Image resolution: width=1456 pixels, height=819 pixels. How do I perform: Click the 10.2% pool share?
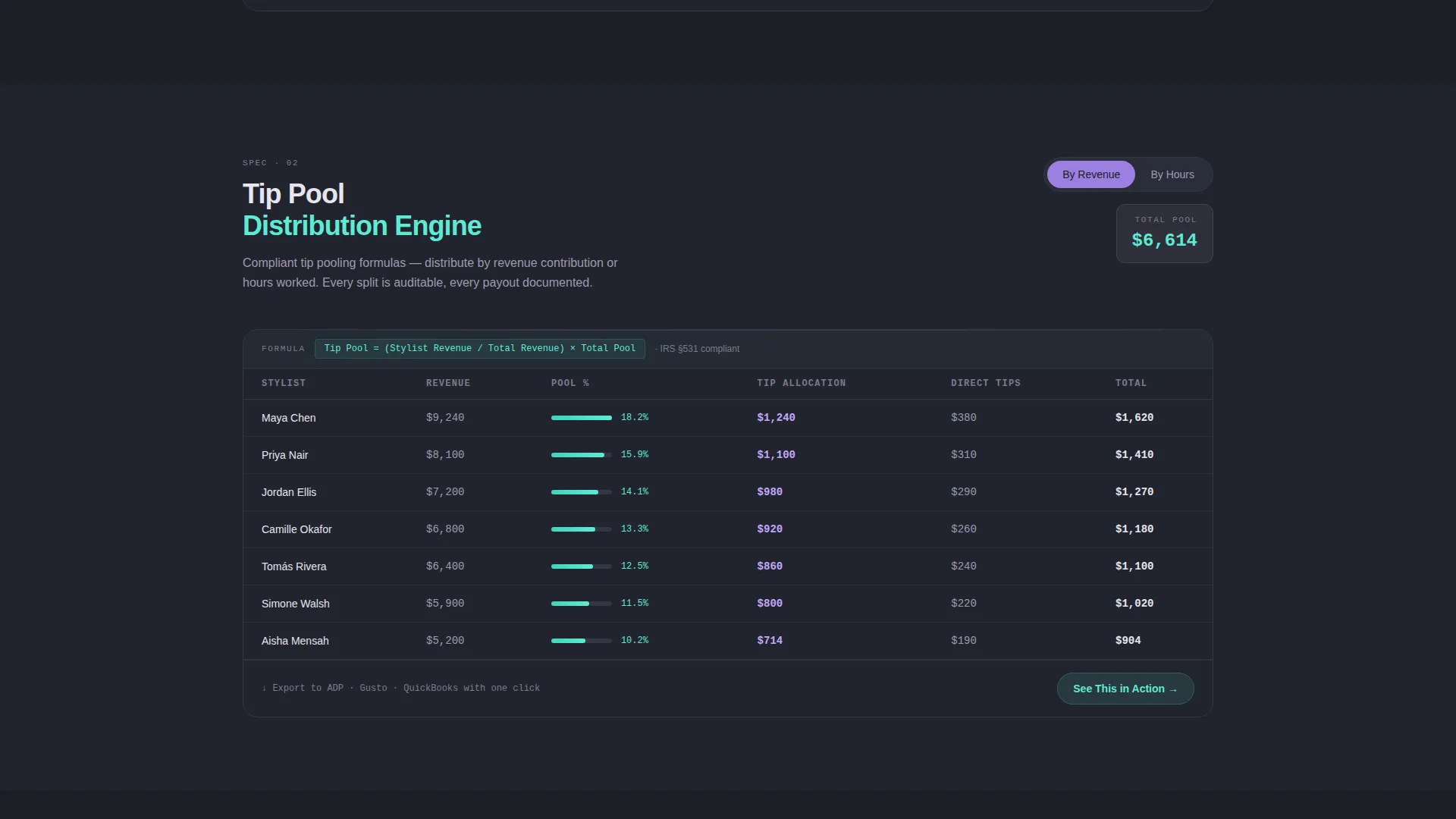[635, 641]
